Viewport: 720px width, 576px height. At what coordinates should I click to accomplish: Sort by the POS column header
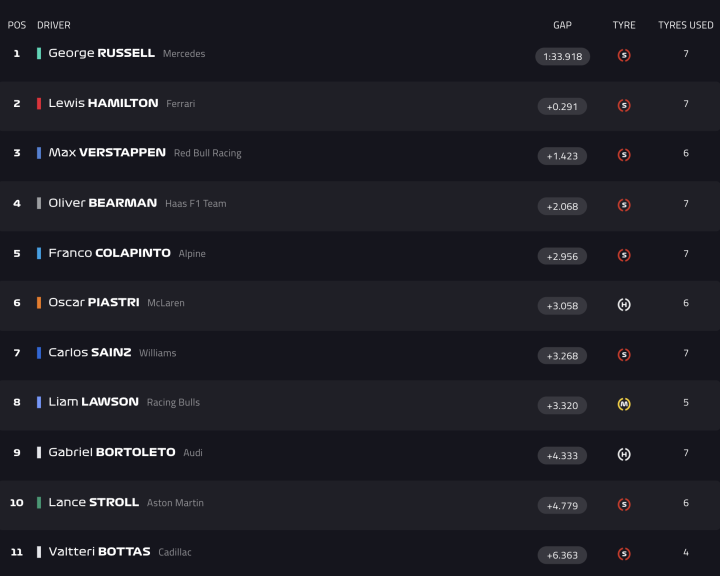point(16,25)
